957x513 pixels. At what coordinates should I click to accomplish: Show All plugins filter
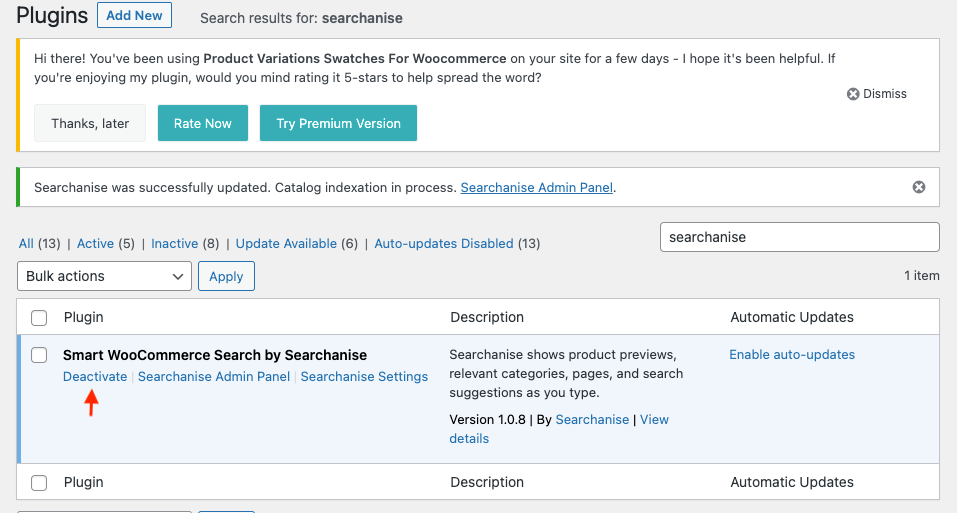26,243
